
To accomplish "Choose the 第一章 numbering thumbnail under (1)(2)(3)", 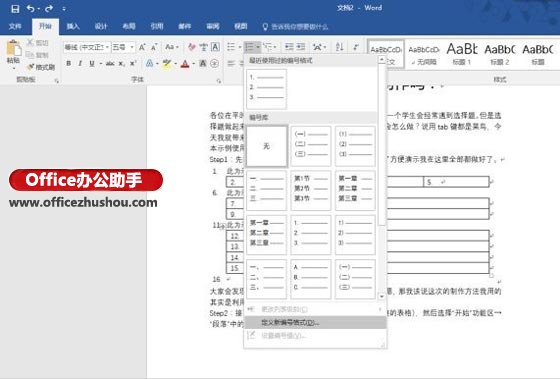I will coord(355,190).
